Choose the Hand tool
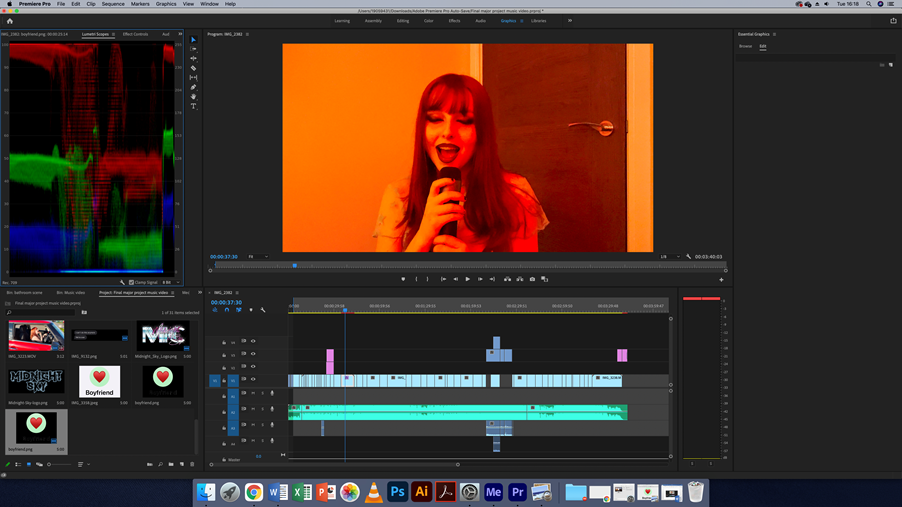The image size is (902, 507). coord(194,97)
